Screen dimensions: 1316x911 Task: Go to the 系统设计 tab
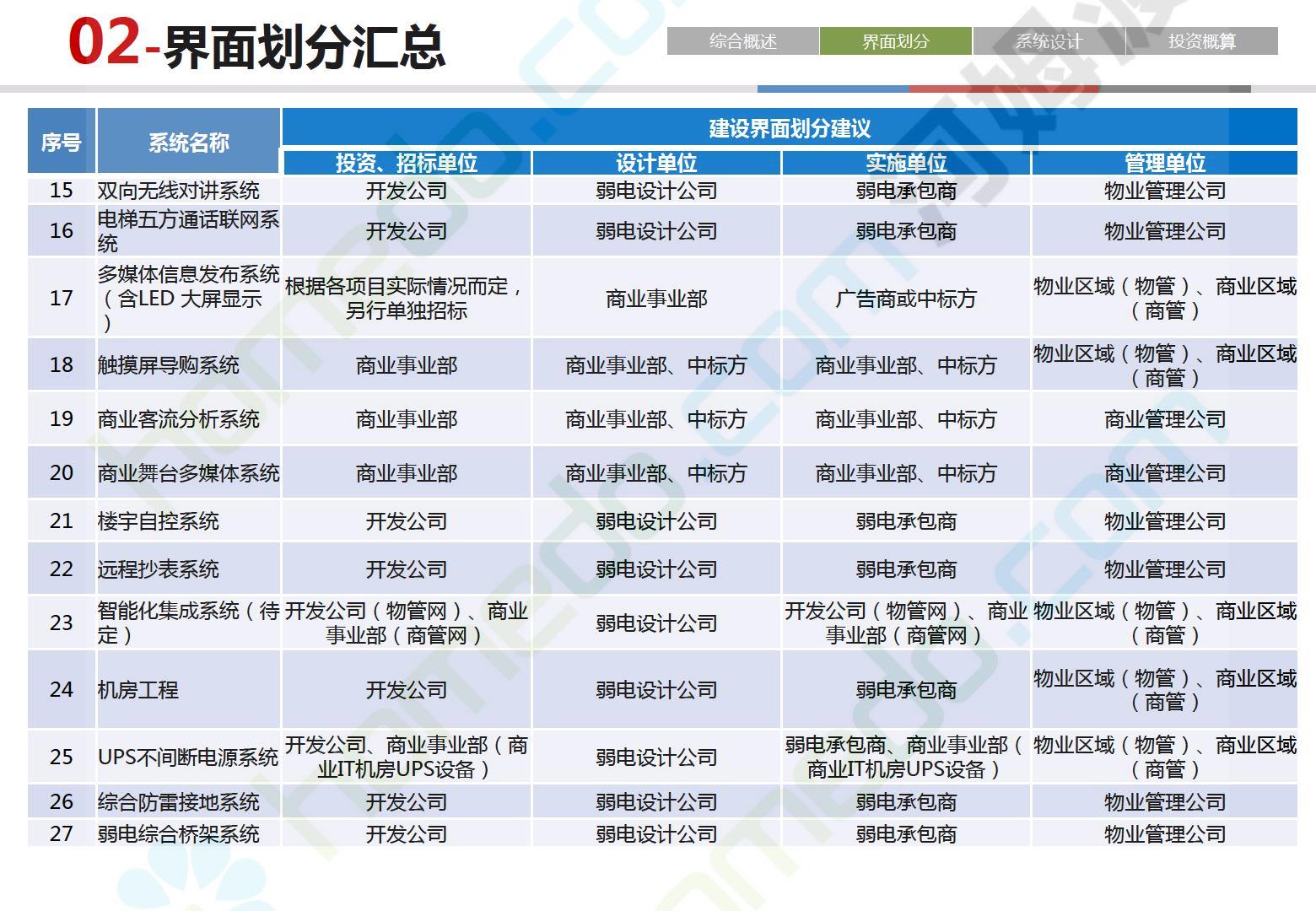tap(1049, 41)
